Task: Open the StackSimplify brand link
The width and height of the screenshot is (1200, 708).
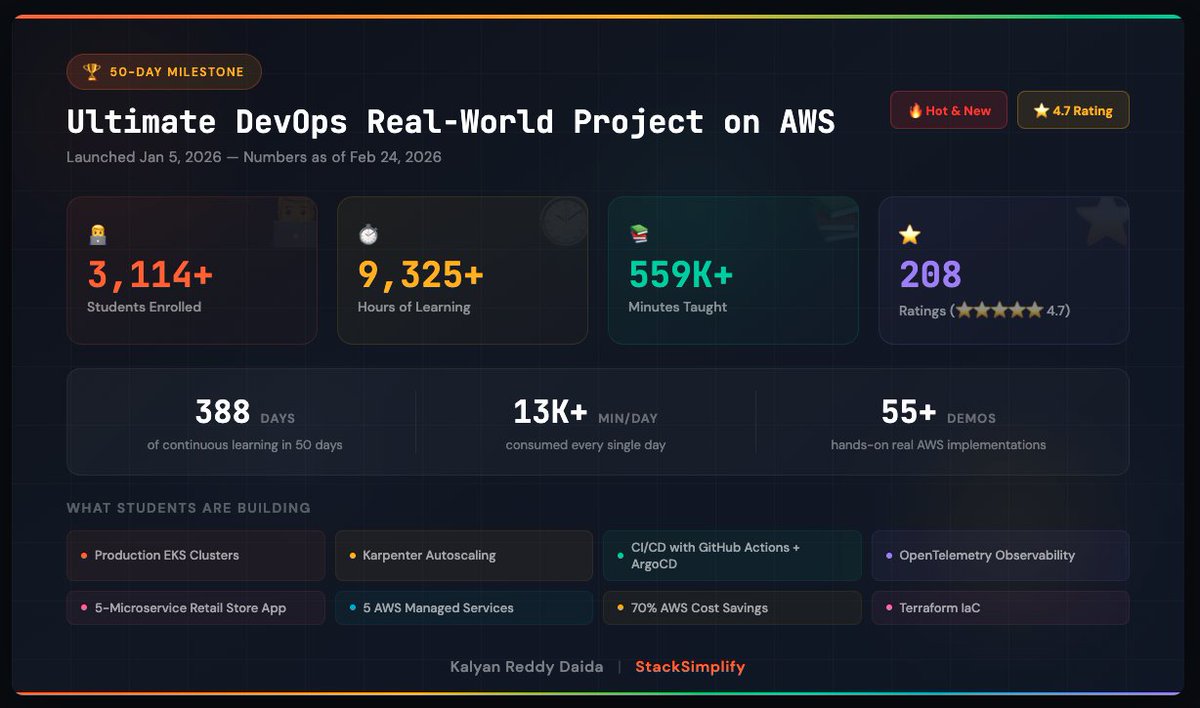Action: 690,667
